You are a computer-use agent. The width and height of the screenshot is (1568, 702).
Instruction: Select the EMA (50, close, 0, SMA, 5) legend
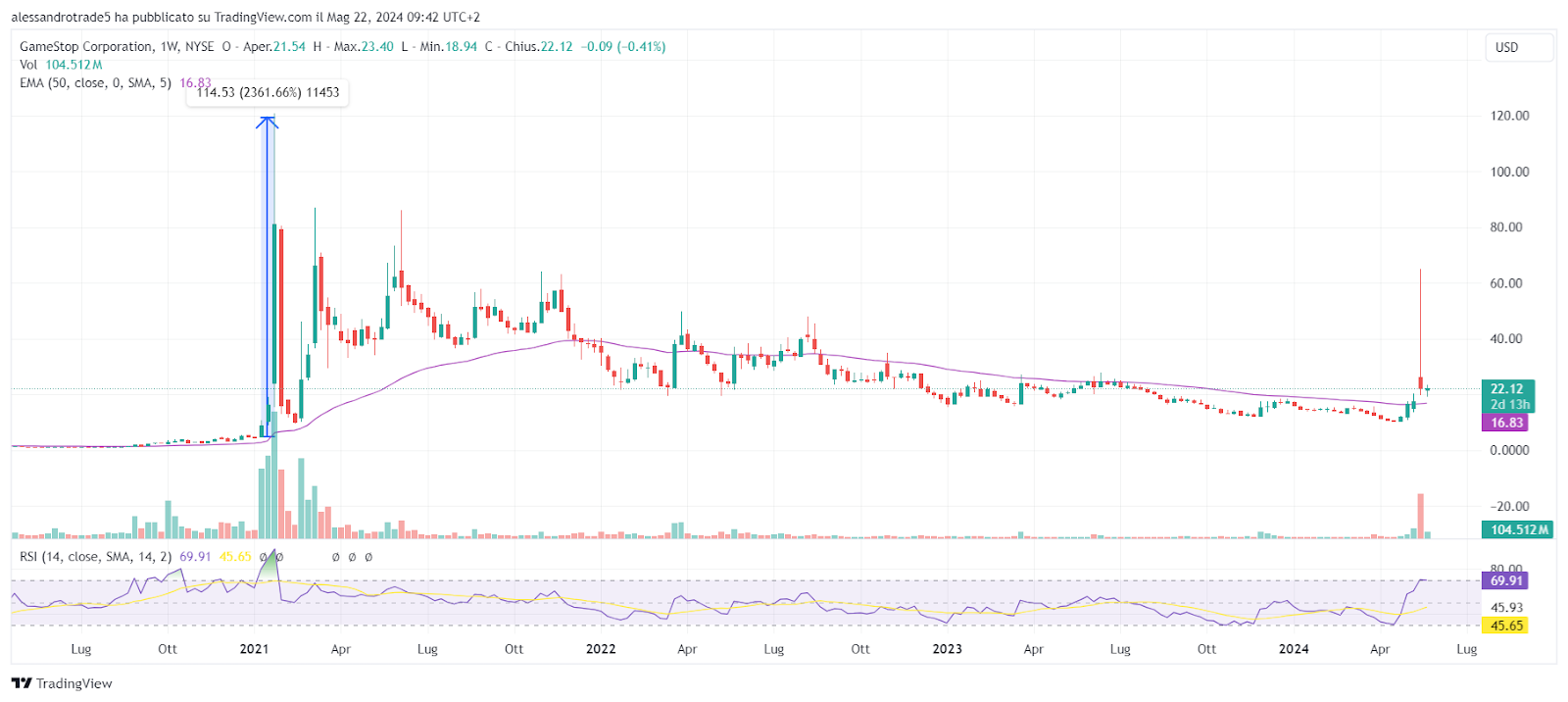(x=95, y=83)
